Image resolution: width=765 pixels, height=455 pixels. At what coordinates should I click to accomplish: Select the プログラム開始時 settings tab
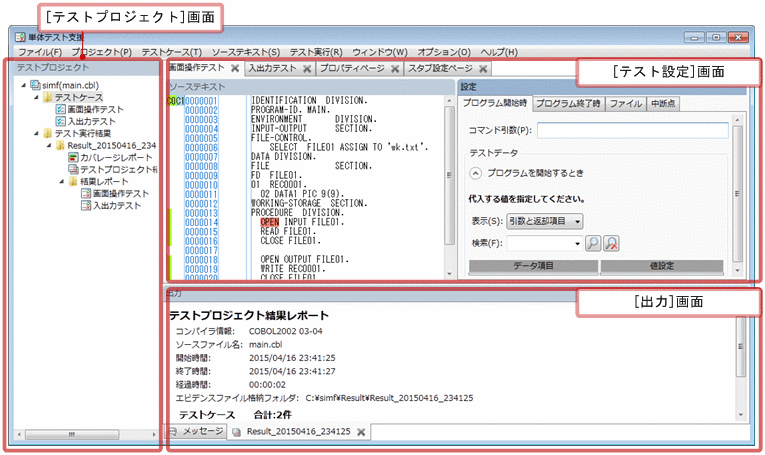pyautogui.click(x=495, y=103)
